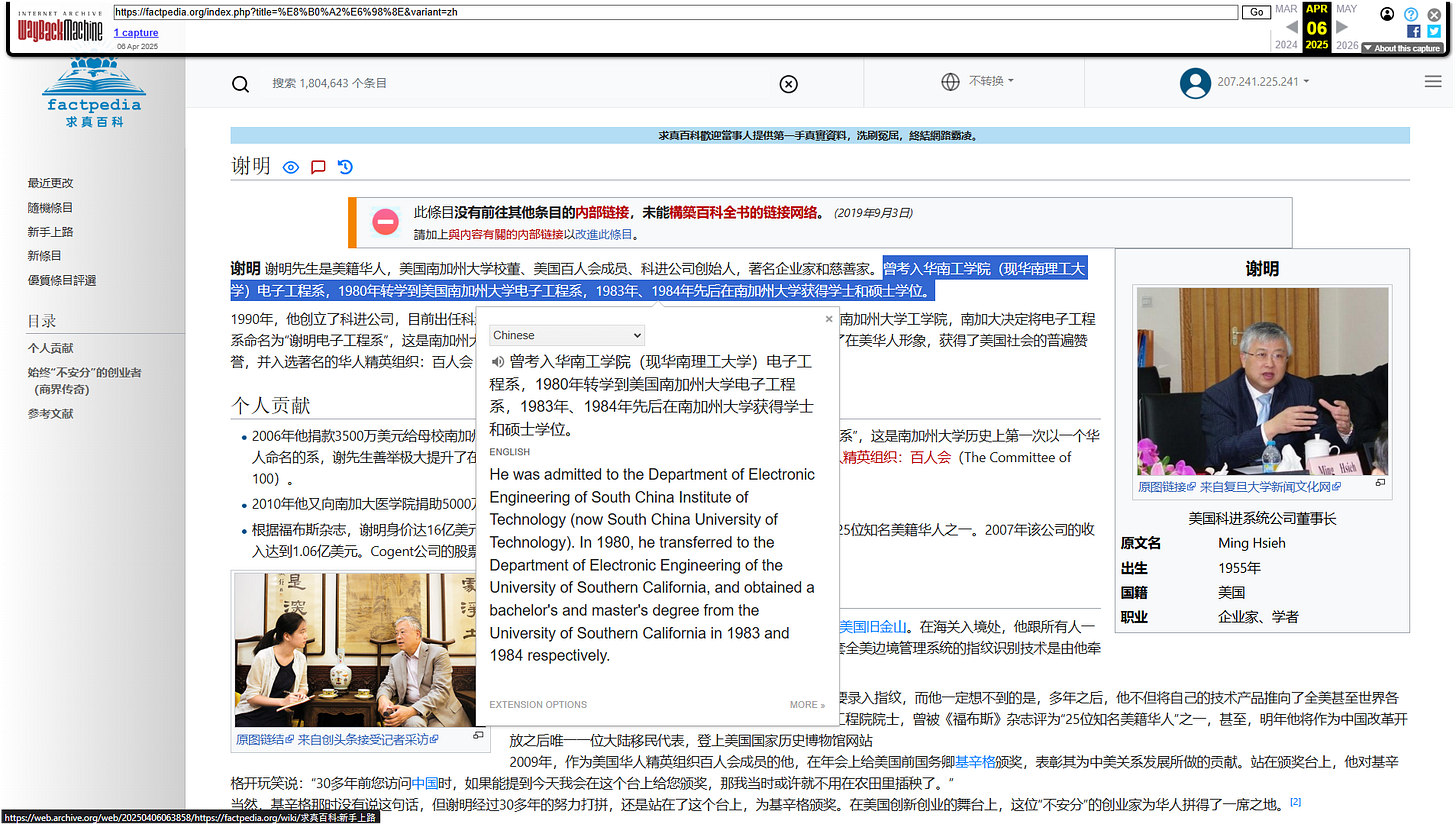Open 新條目 in the sidebar
Viewport: 1456px width, 825px height.
45,256
